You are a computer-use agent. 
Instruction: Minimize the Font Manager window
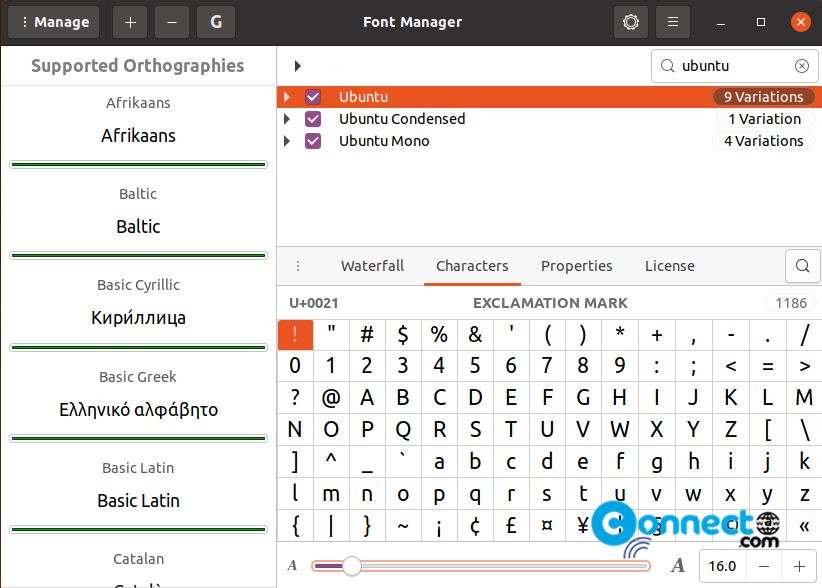(721, 22)
